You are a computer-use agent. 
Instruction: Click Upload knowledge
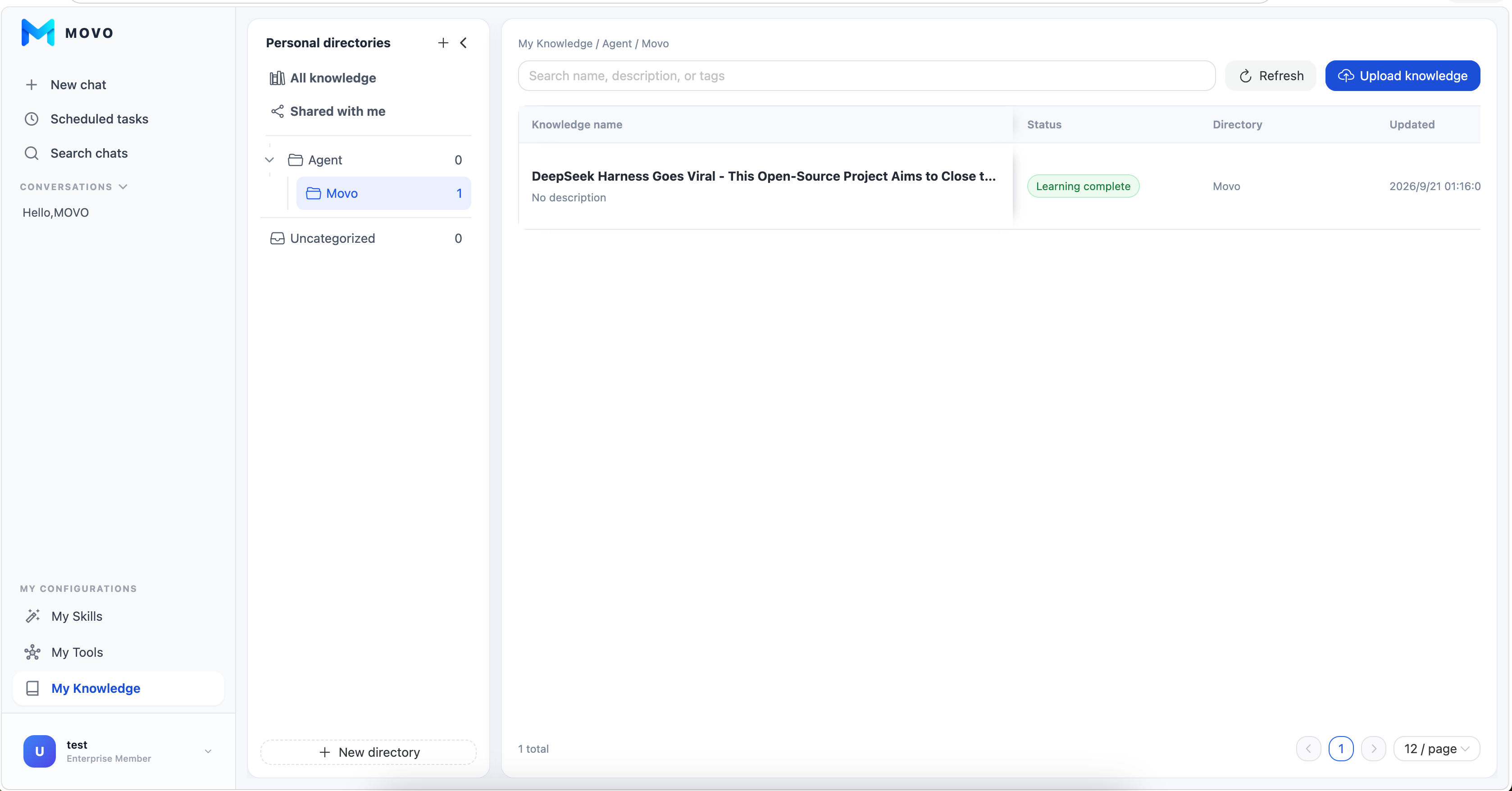point(1402,76)
